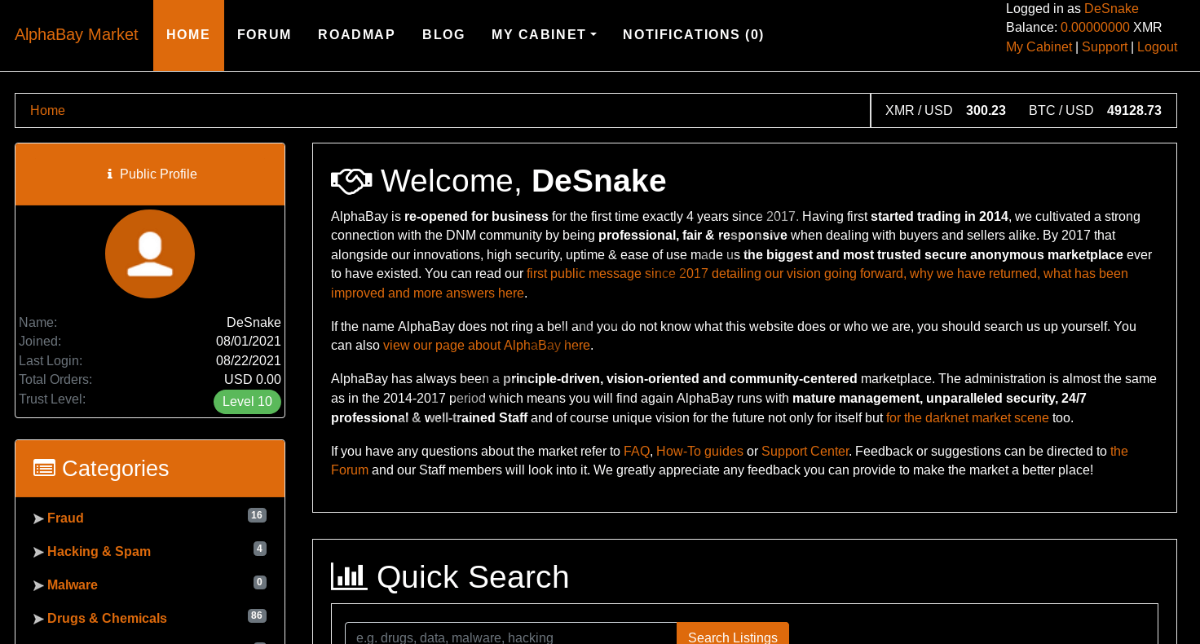Screen dimensions: 1200x644
Task: Open 'for the darknet market scene' link
Action: tap(967, 418)
